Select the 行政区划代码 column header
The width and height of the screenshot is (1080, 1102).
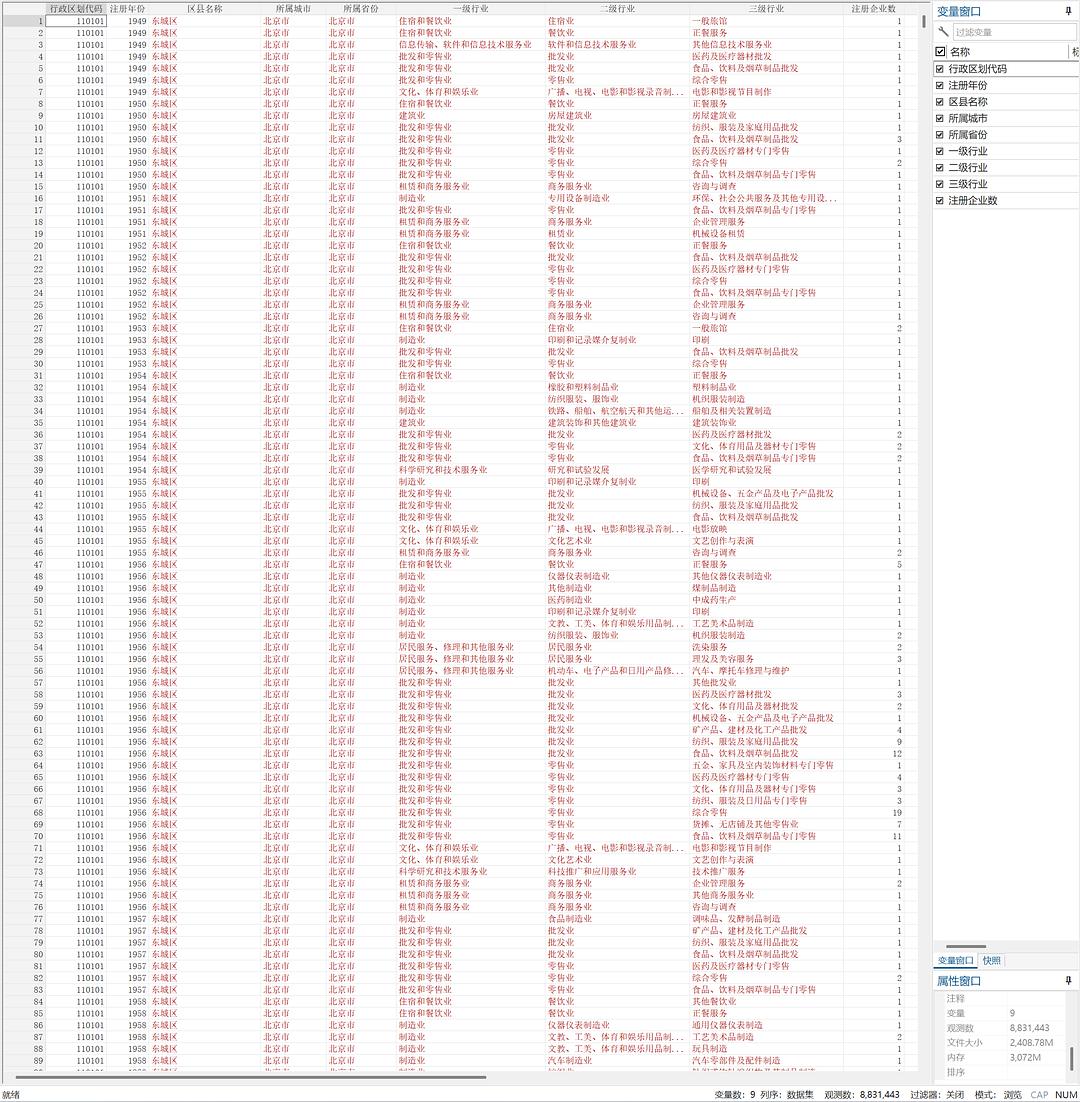[76, 8]
